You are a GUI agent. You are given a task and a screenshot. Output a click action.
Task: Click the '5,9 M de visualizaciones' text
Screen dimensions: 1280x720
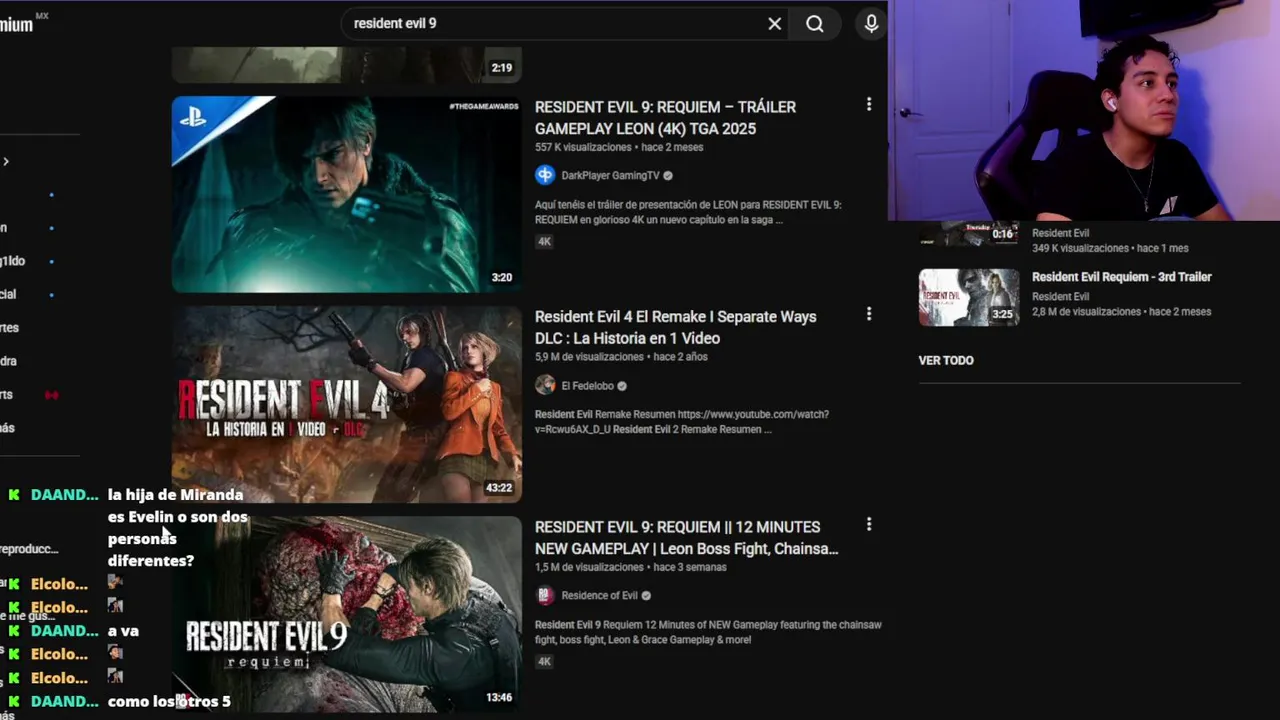(589, 357)
